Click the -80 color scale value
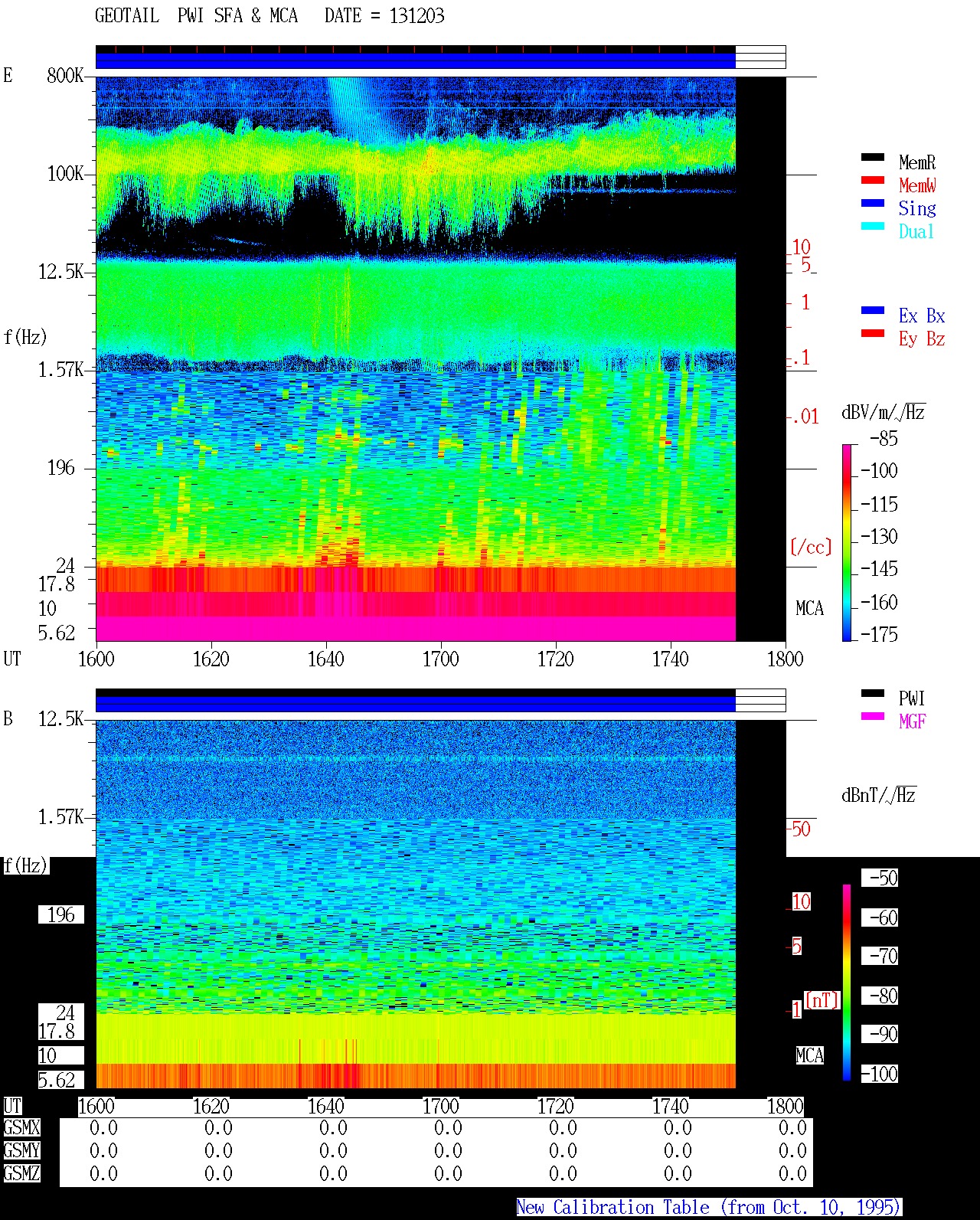 (x=880, y=996)
